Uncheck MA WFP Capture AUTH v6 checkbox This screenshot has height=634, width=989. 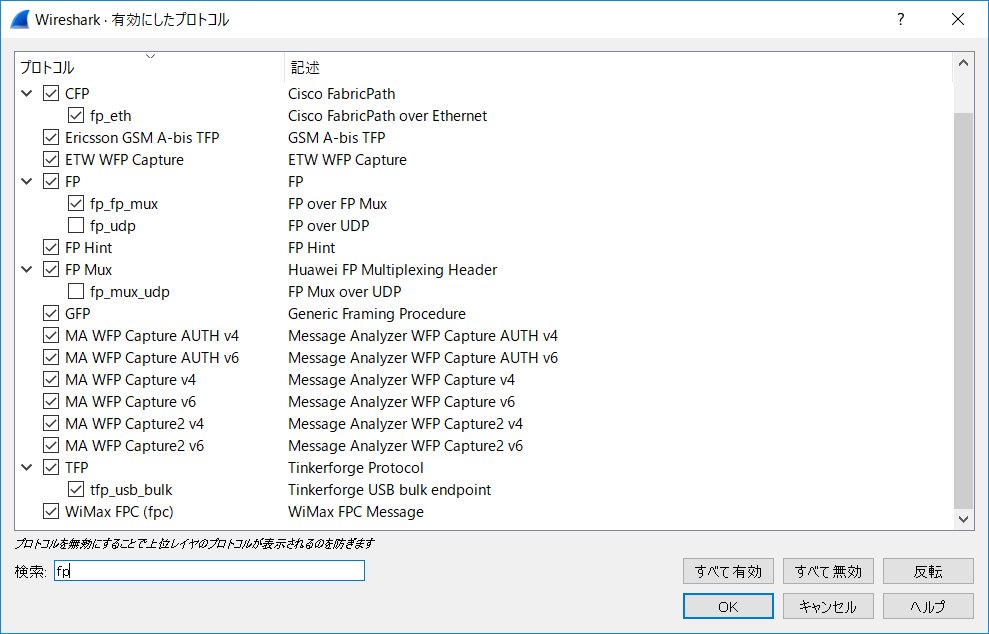tap(51, 358)
